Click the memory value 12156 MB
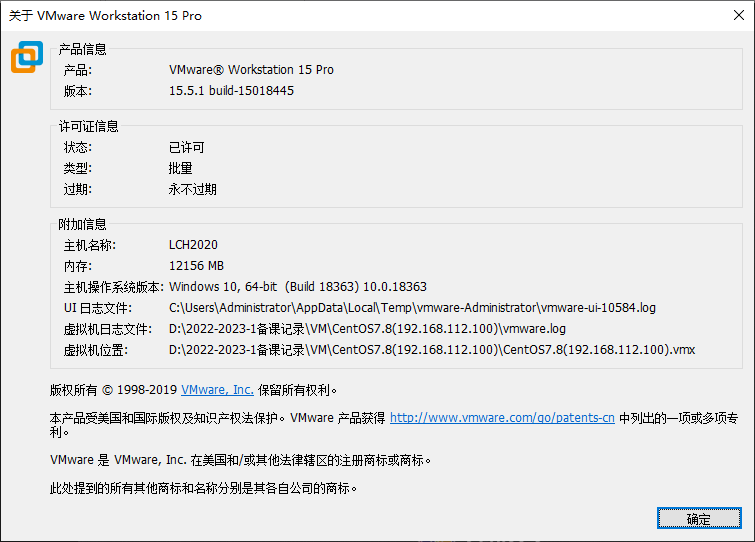Screen dimensions: 755x542 (196, 266)
